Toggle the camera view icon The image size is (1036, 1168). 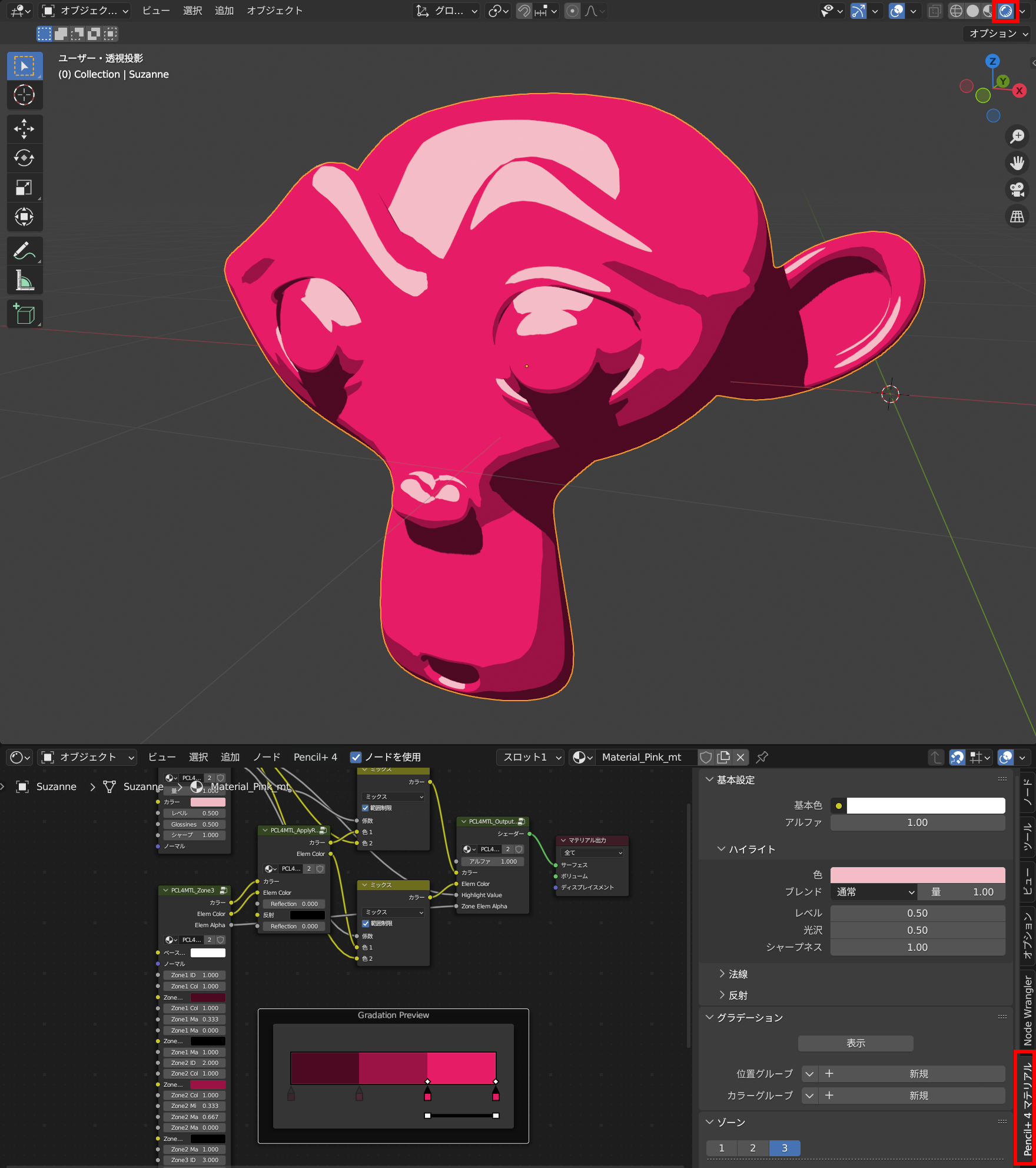[1017, 190]
